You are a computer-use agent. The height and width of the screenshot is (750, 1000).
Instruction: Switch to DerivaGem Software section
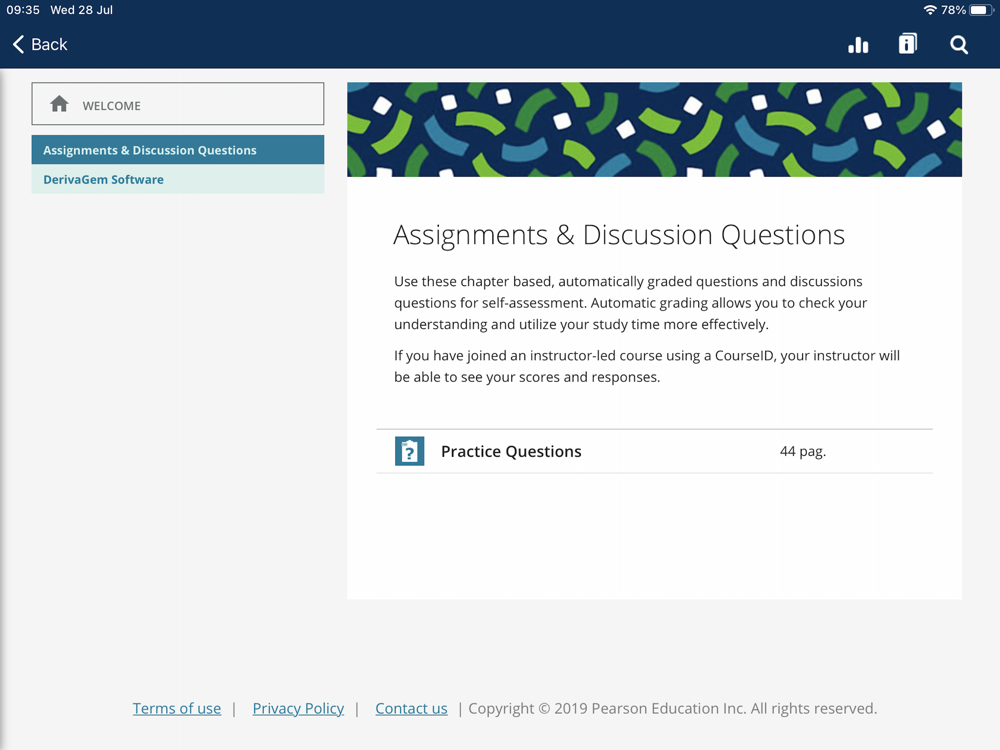click(103, 180)
